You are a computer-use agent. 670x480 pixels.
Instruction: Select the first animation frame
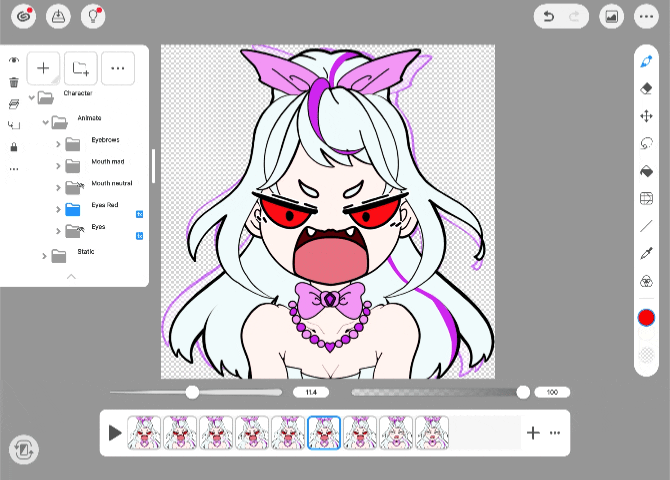[144, 433]
